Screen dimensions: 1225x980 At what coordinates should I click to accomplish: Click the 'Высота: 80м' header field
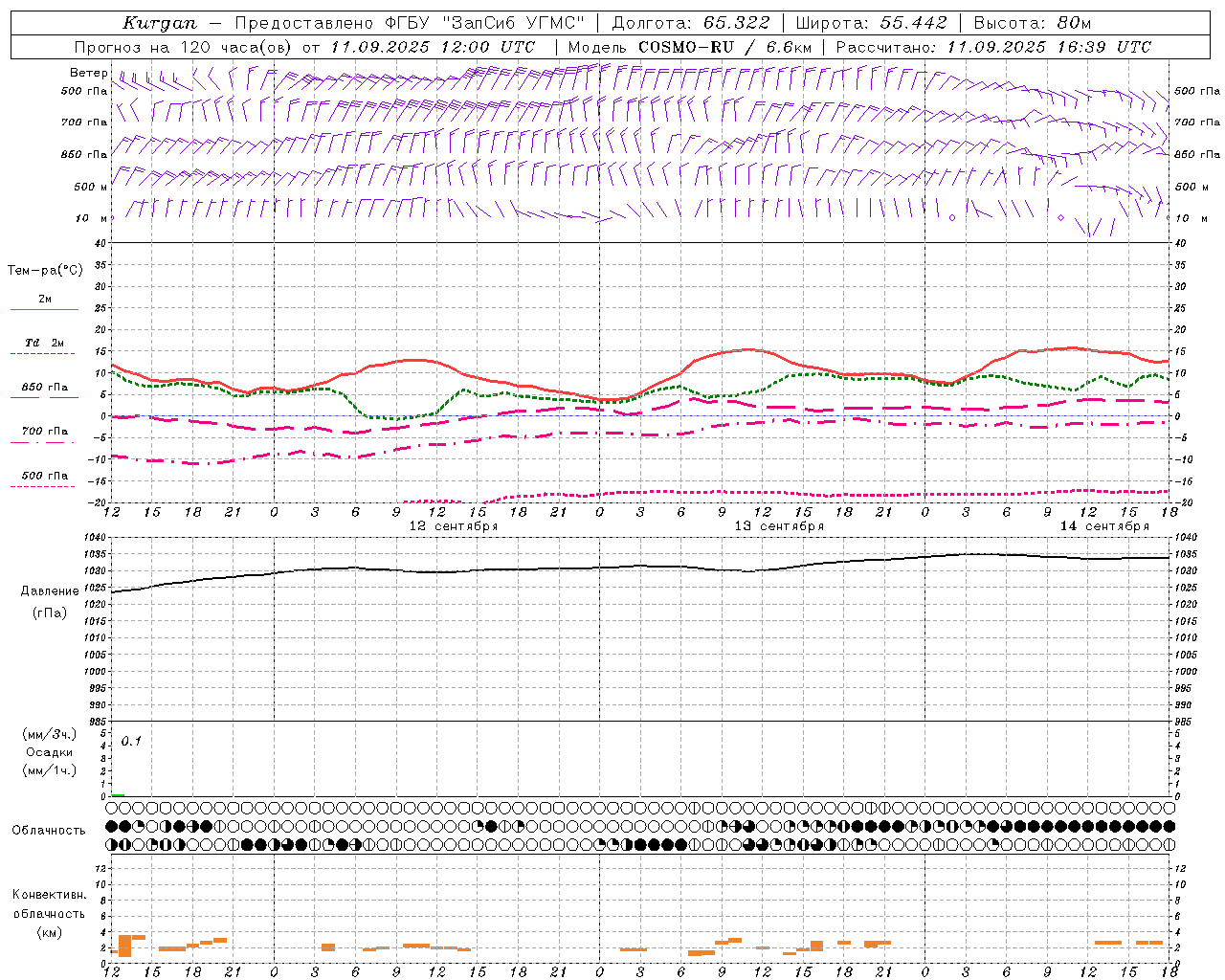1032,23
